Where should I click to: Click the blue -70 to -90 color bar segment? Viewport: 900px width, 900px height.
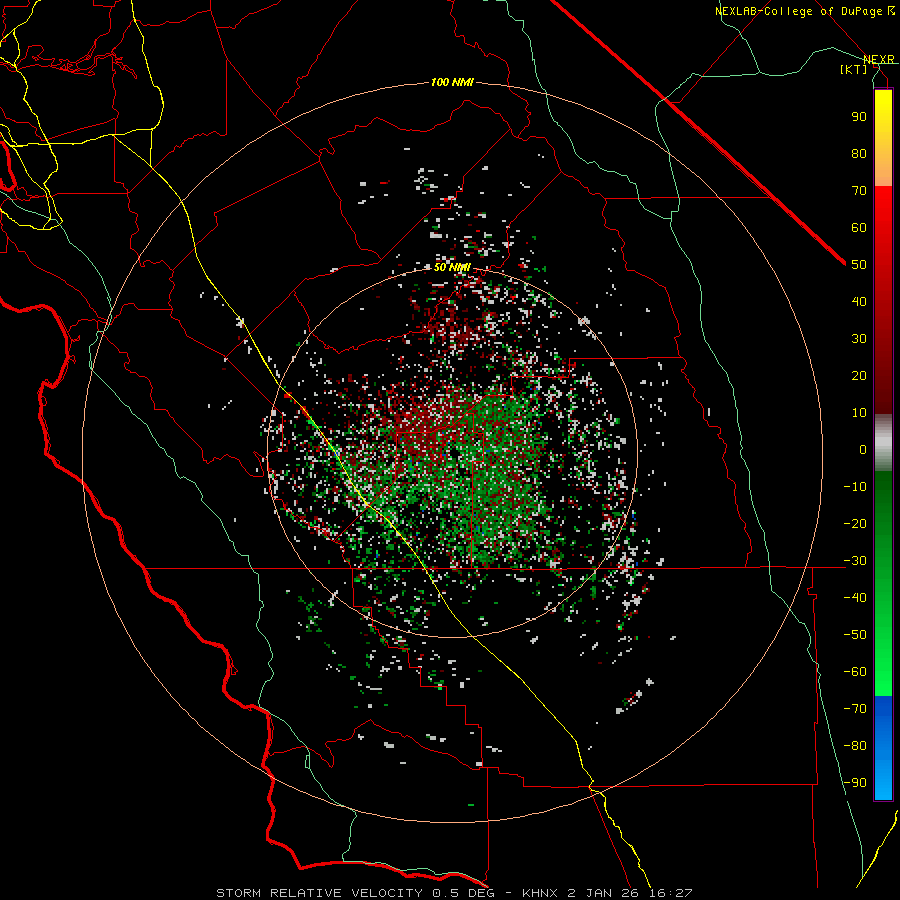pos(883,747)
